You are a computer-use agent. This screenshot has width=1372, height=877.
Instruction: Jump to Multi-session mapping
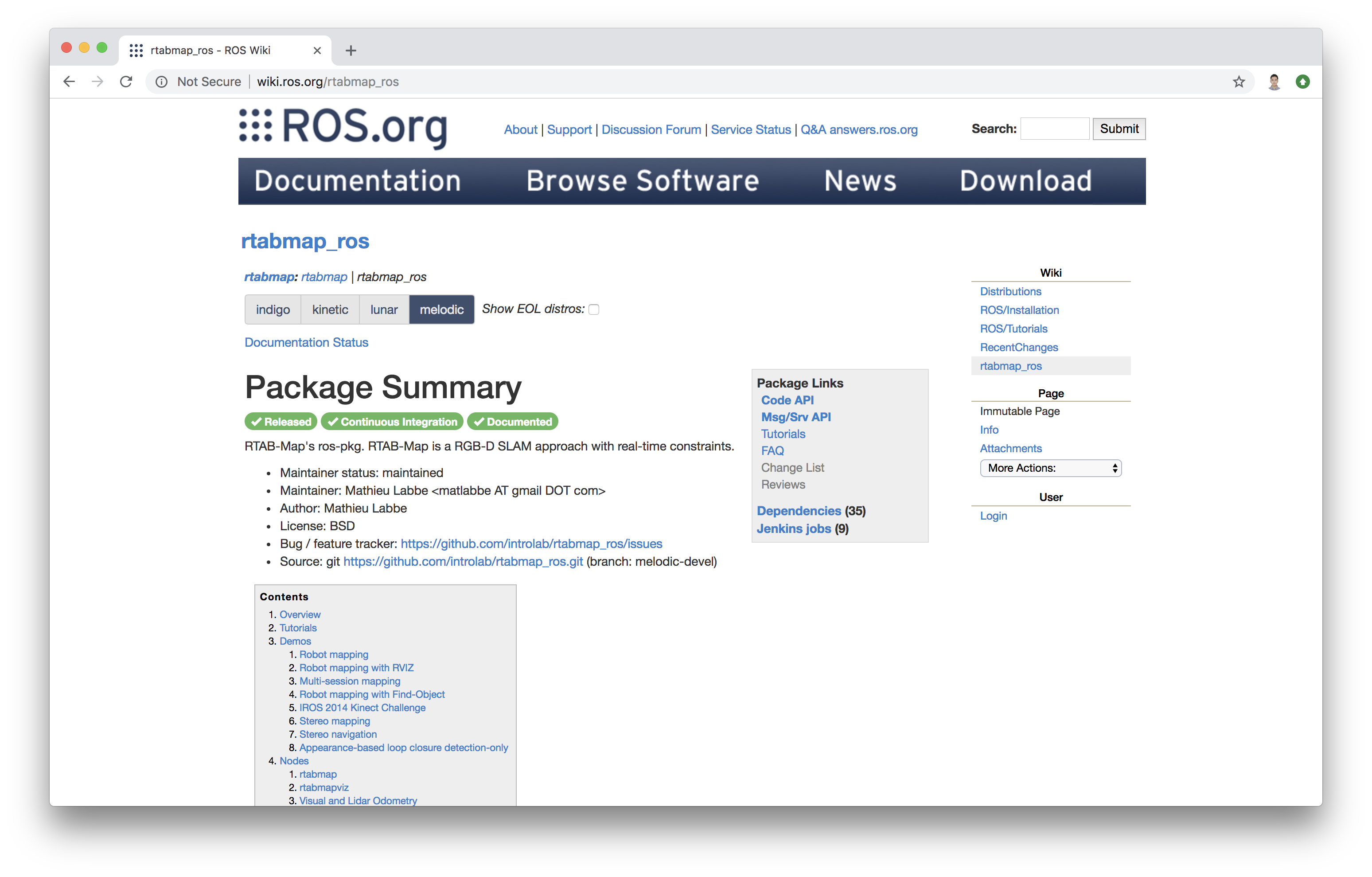coord(350,681)
